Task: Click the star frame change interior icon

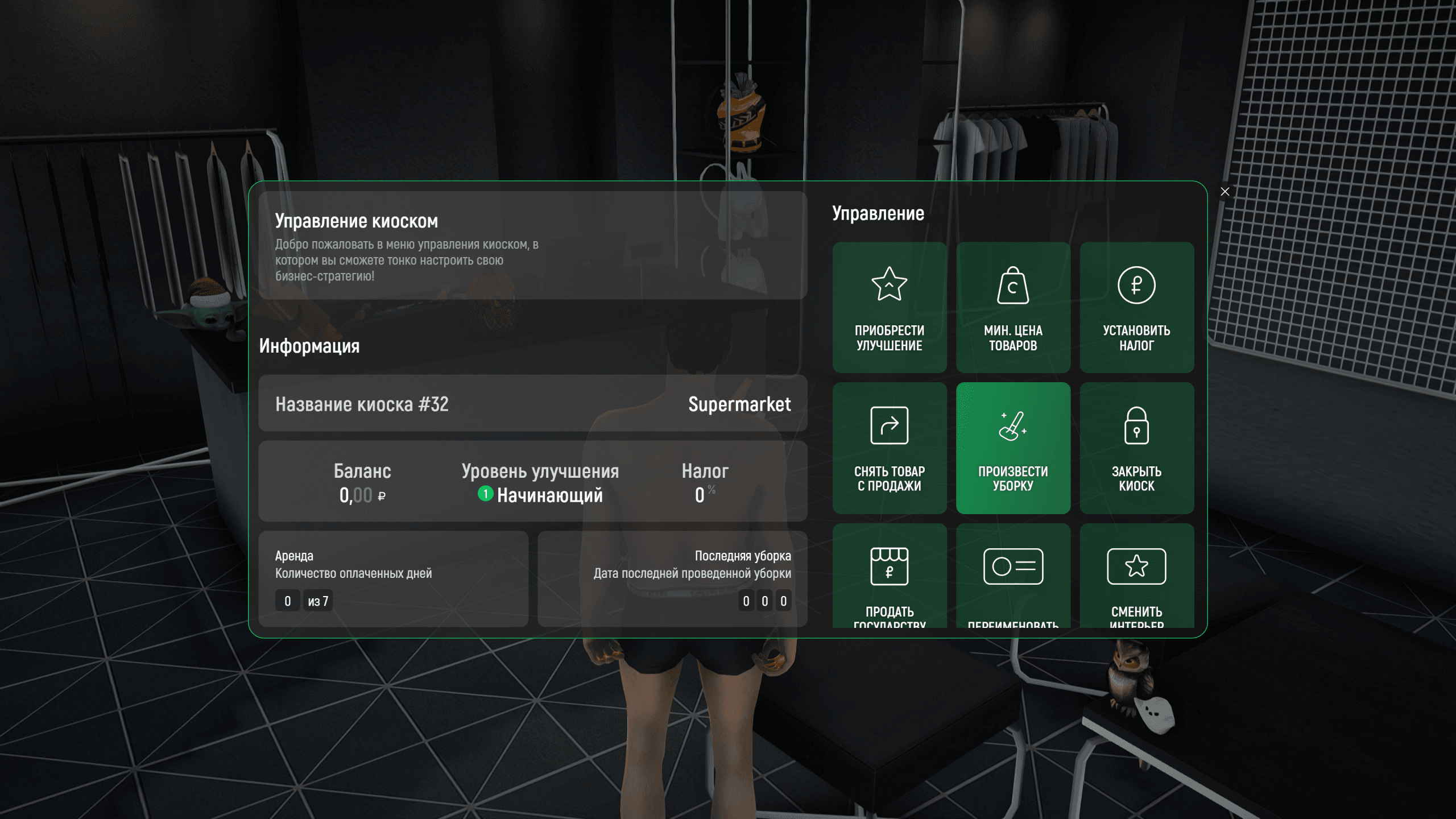Action: coord(1136,566)
